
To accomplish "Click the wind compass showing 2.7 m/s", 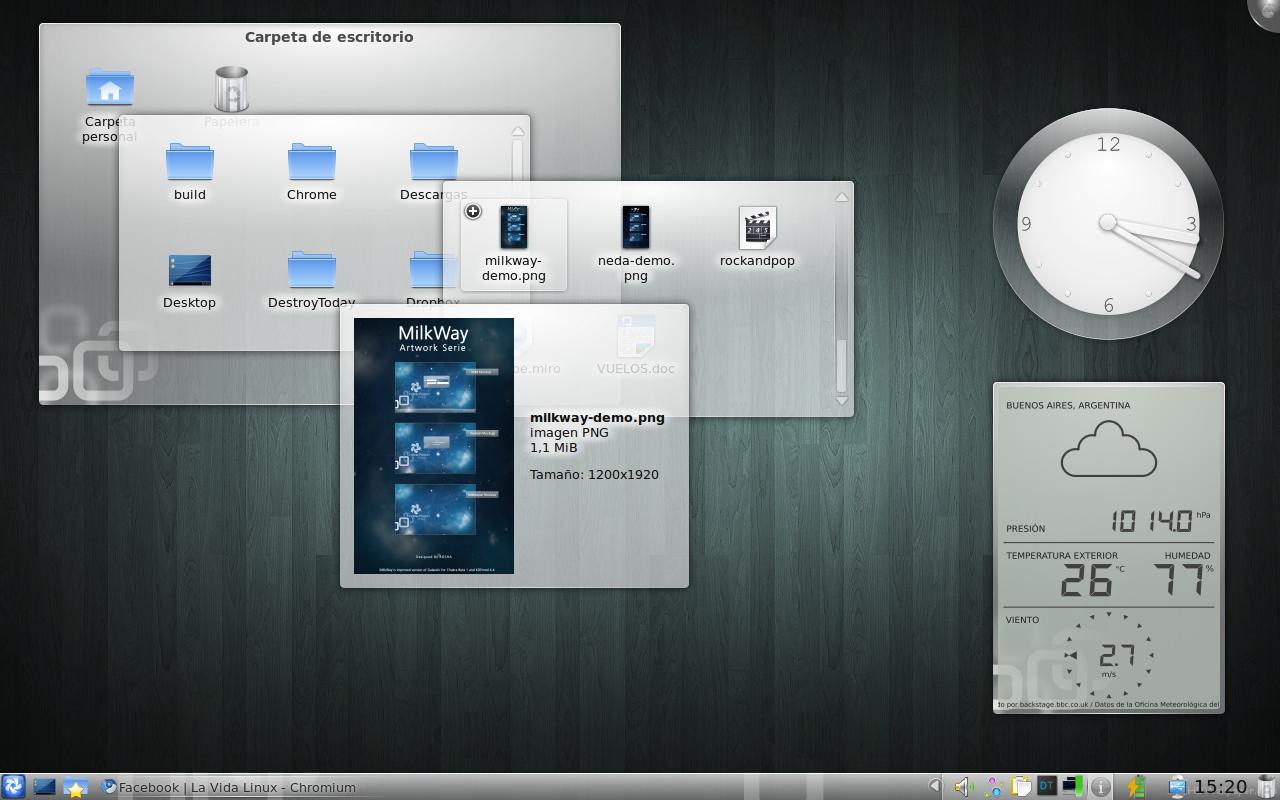I will [1109, 656].
